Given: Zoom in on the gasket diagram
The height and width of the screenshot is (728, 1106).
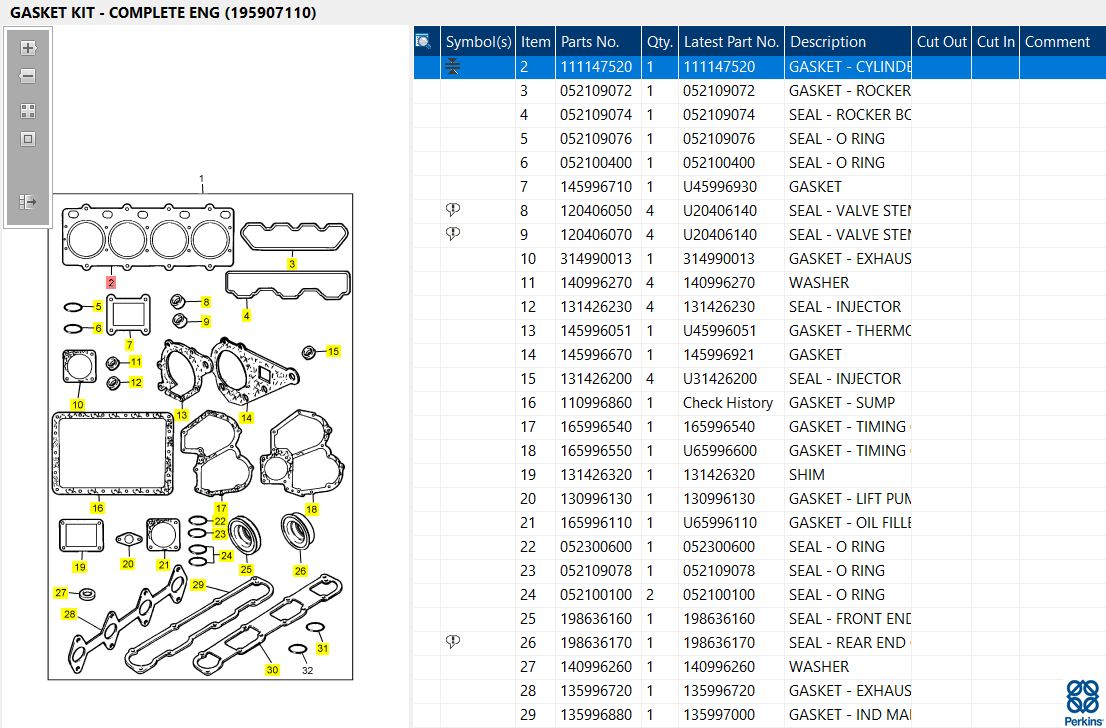Looking at the screenshot, I should pos(28,48).
